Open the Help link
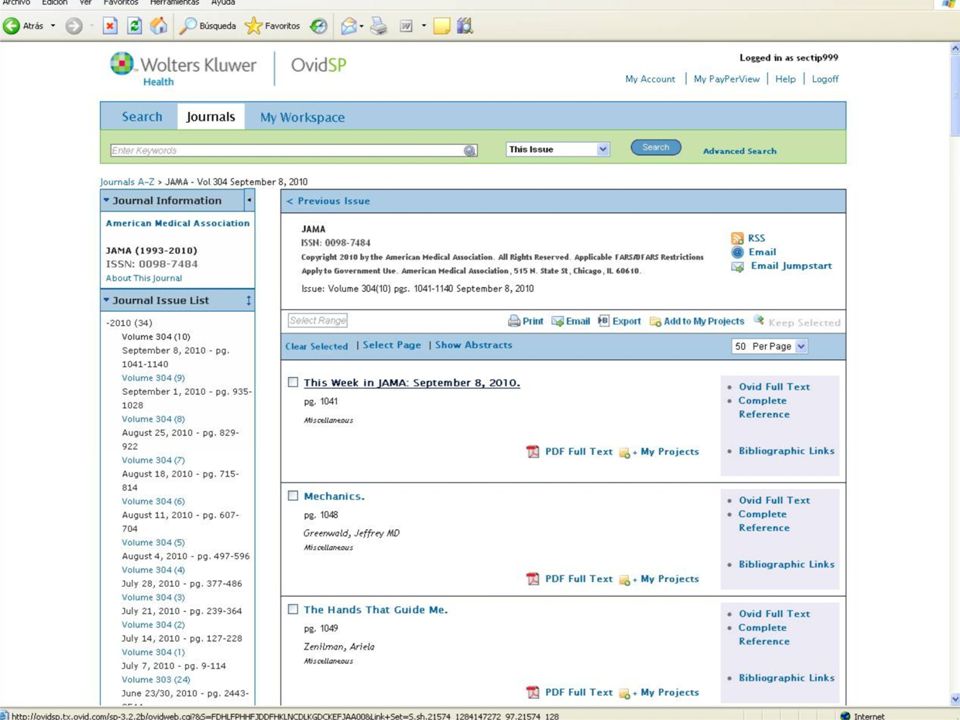Screen dimensions: 960x720 point(786,79)
